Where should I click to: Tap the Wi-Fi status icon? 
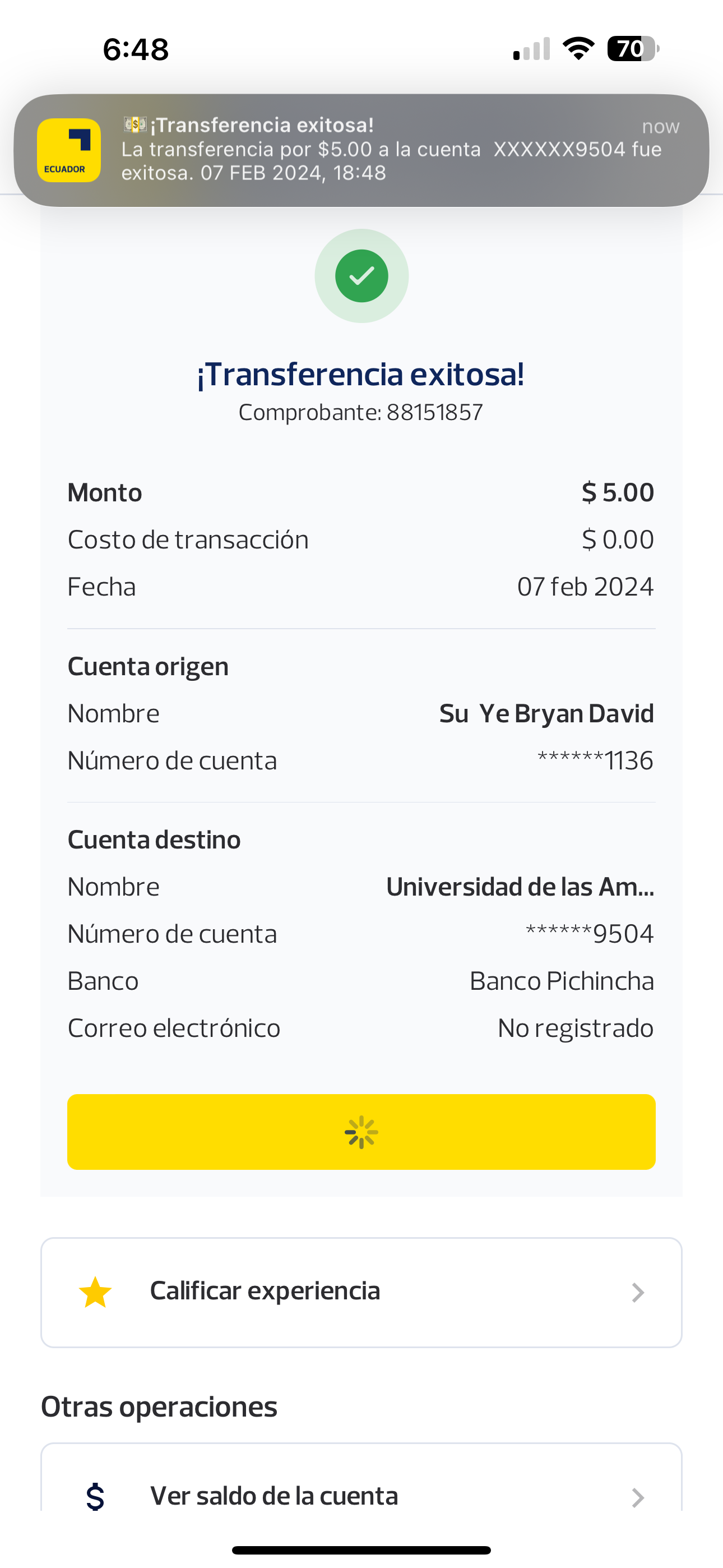point(578,49)
